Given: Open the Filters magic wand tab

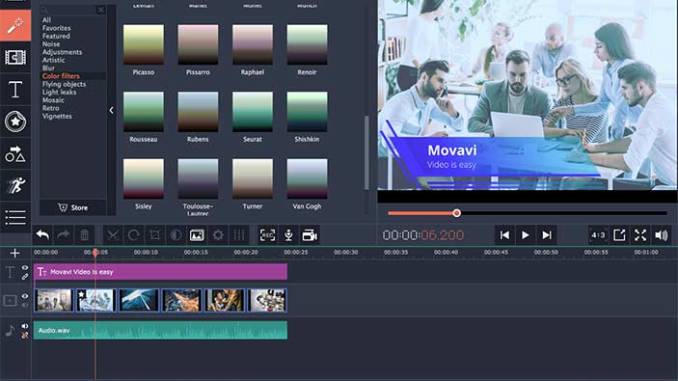Looking at the screenshot, I should click(x=16, y=26).
